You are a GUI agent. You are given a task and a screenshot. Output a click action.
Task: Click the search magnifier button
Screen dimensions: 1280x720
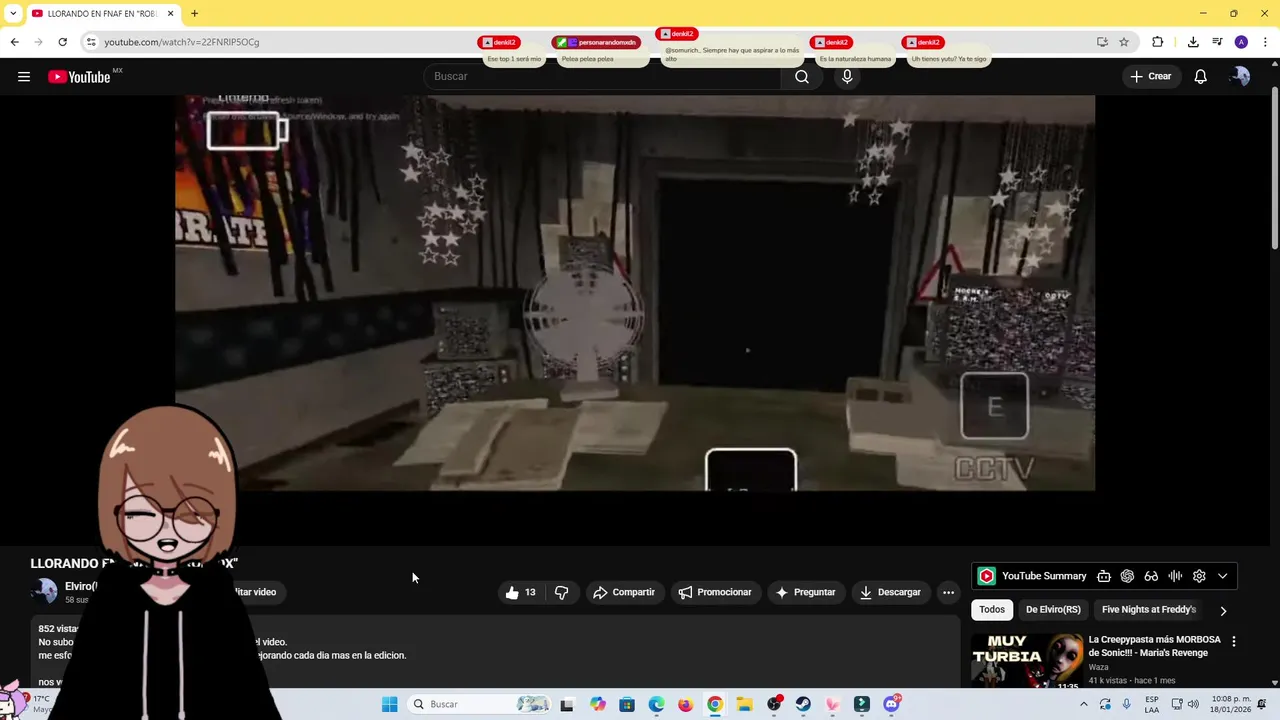point(802,76)
